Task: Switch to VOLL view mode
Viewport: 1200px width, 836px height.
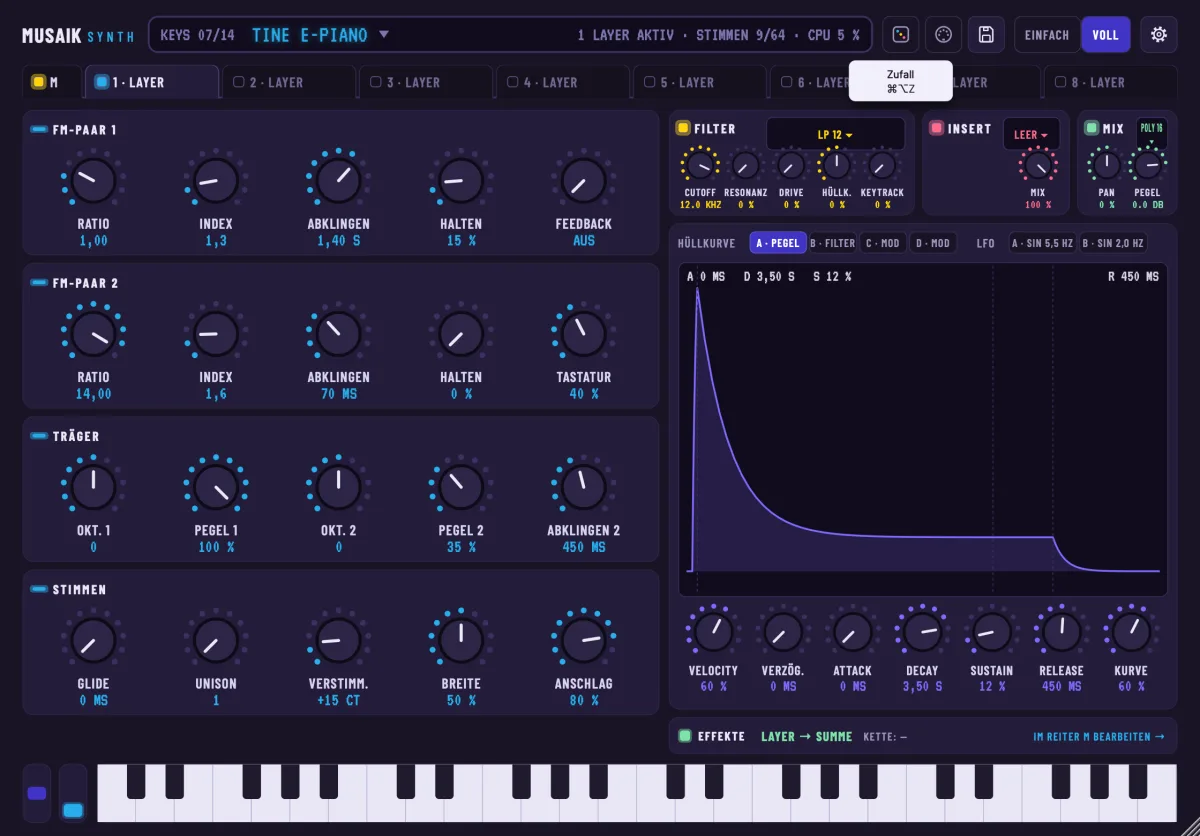Action: (x=1105, y=35)
